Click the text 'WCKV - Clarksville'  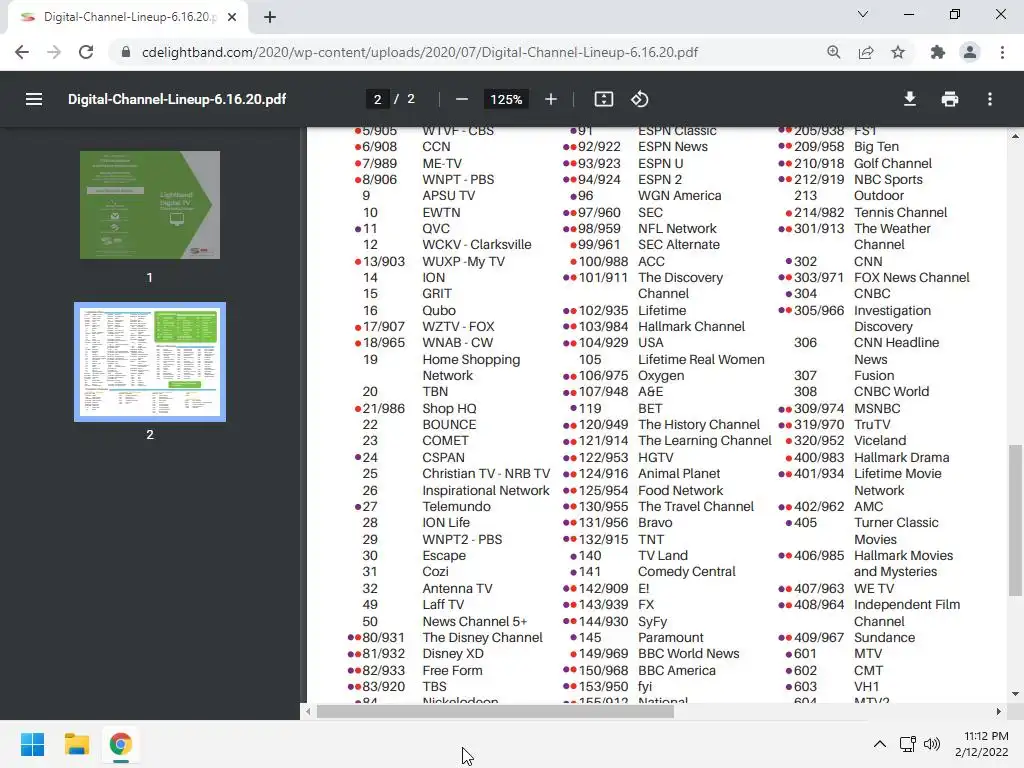click(x=477, y=245)
